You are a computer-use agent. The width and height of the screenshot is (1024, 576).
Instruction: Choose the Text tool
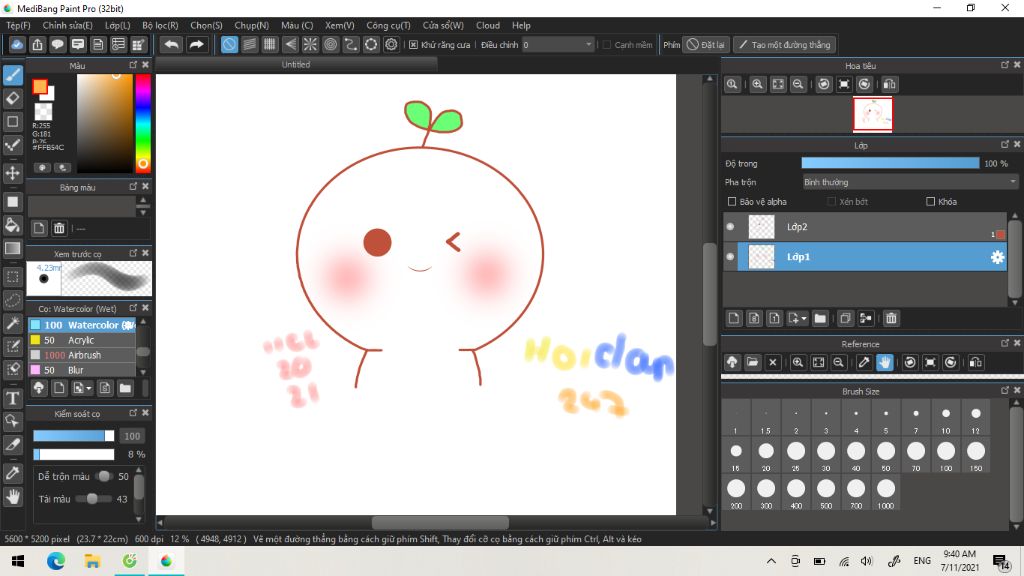pyautogui.click(x=13, y=398)
